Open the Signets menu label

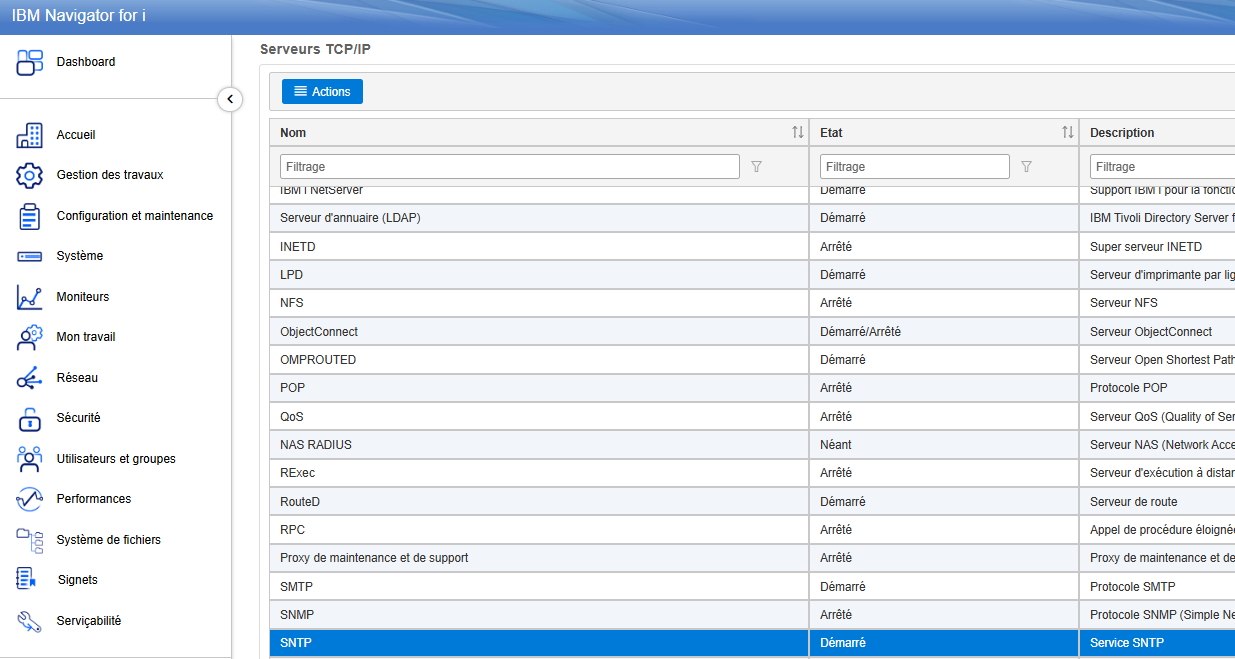(x=78, y=580)
